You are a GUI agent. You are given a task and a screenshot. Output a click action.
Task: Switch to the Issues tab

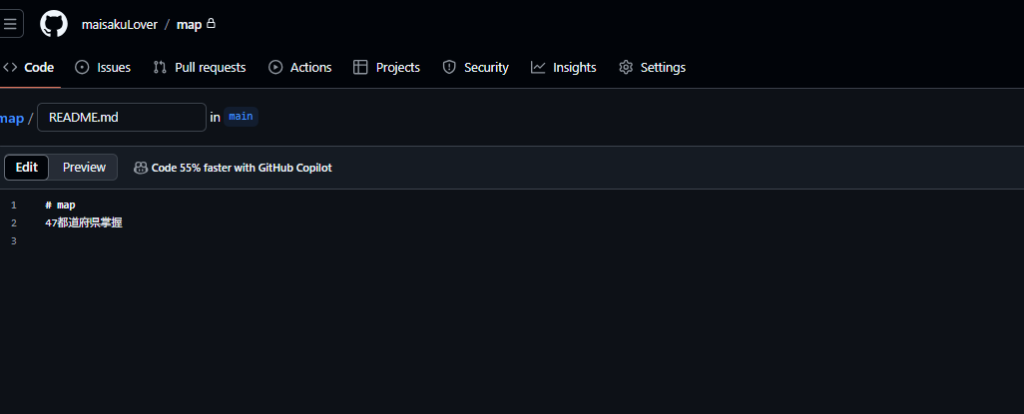click(x=103, y=67)
